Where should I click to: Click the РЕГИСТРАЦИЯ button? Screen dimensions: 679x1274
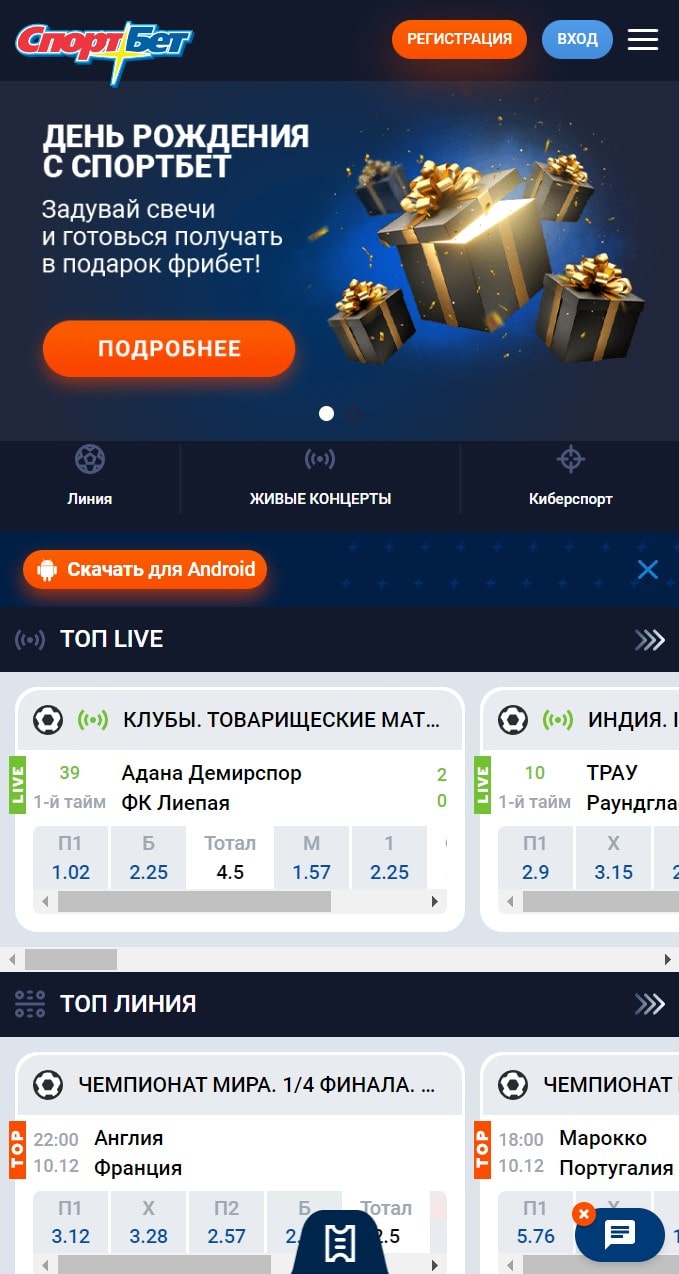click(459, 39)
